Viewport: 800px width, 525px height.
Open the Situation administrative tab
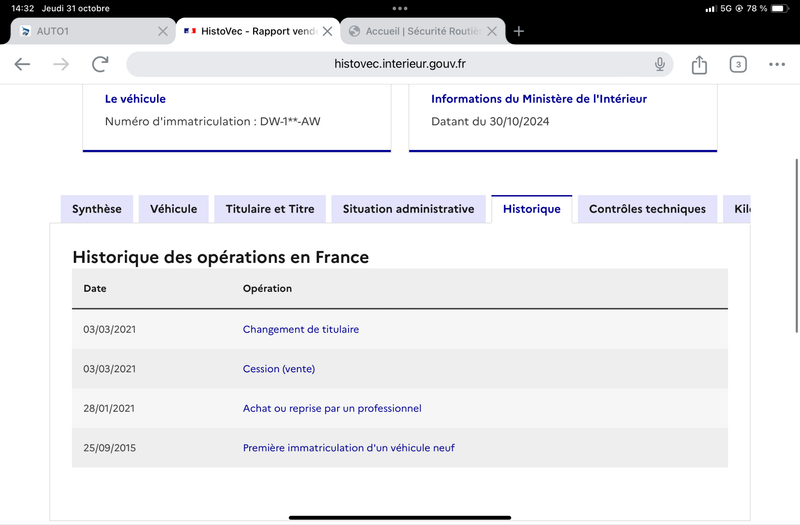click(x=409, y=209)
